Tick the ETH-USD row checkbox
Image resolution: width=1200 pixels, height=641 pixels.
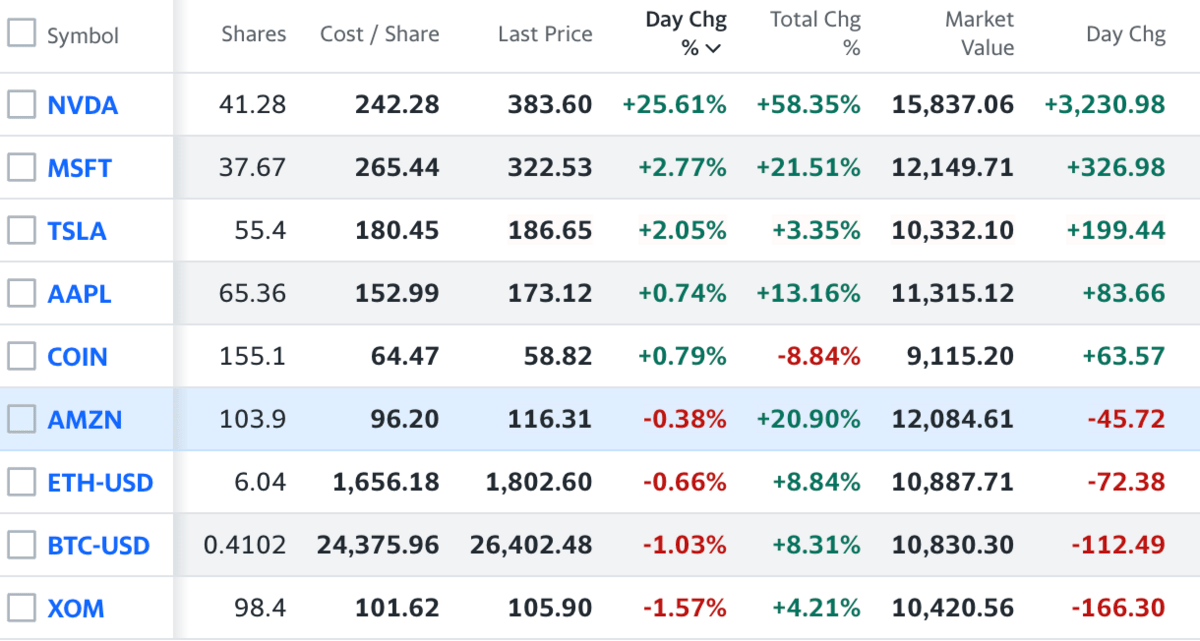[x=21, y=482]
